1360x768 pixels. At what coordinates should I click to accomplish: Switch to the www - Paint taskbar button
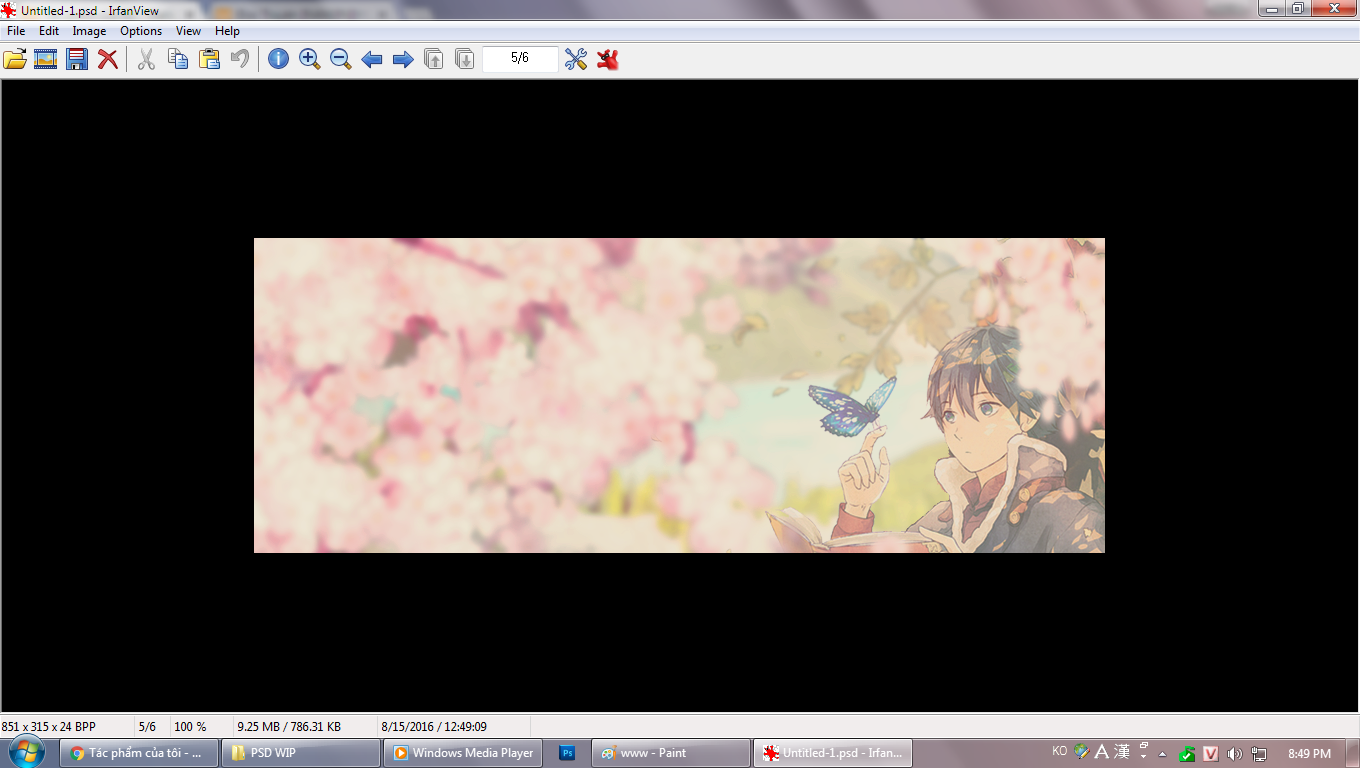(671, 753)
